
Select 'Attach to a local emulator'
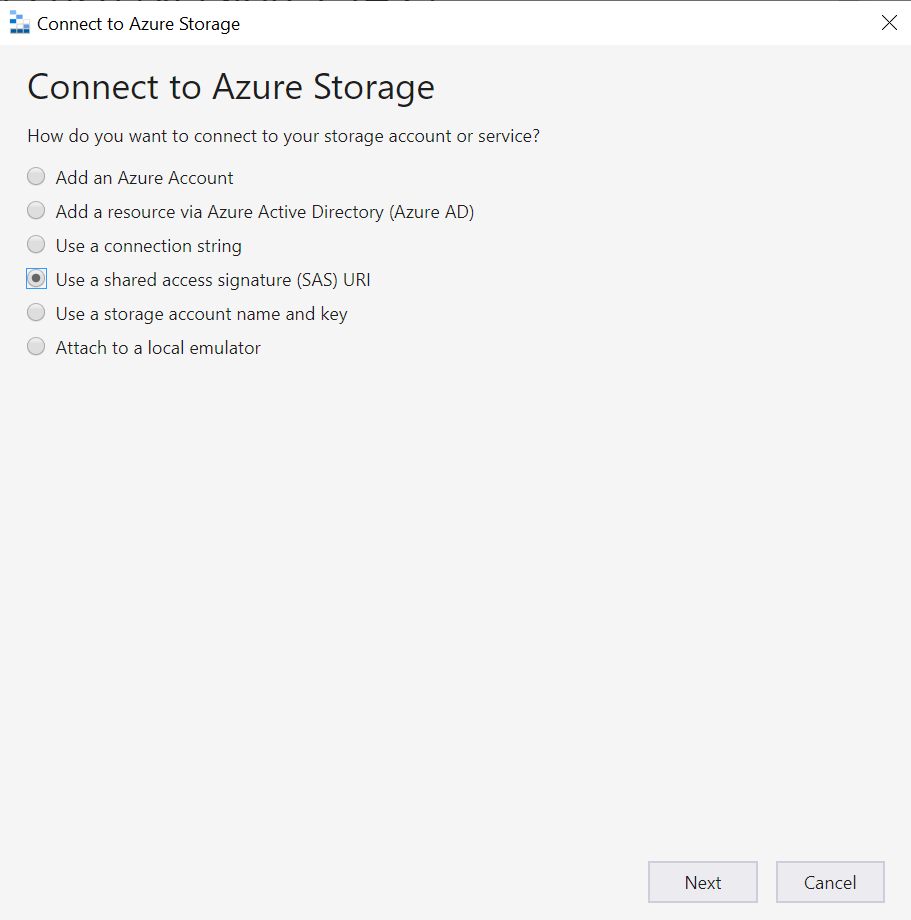point(36,346)
